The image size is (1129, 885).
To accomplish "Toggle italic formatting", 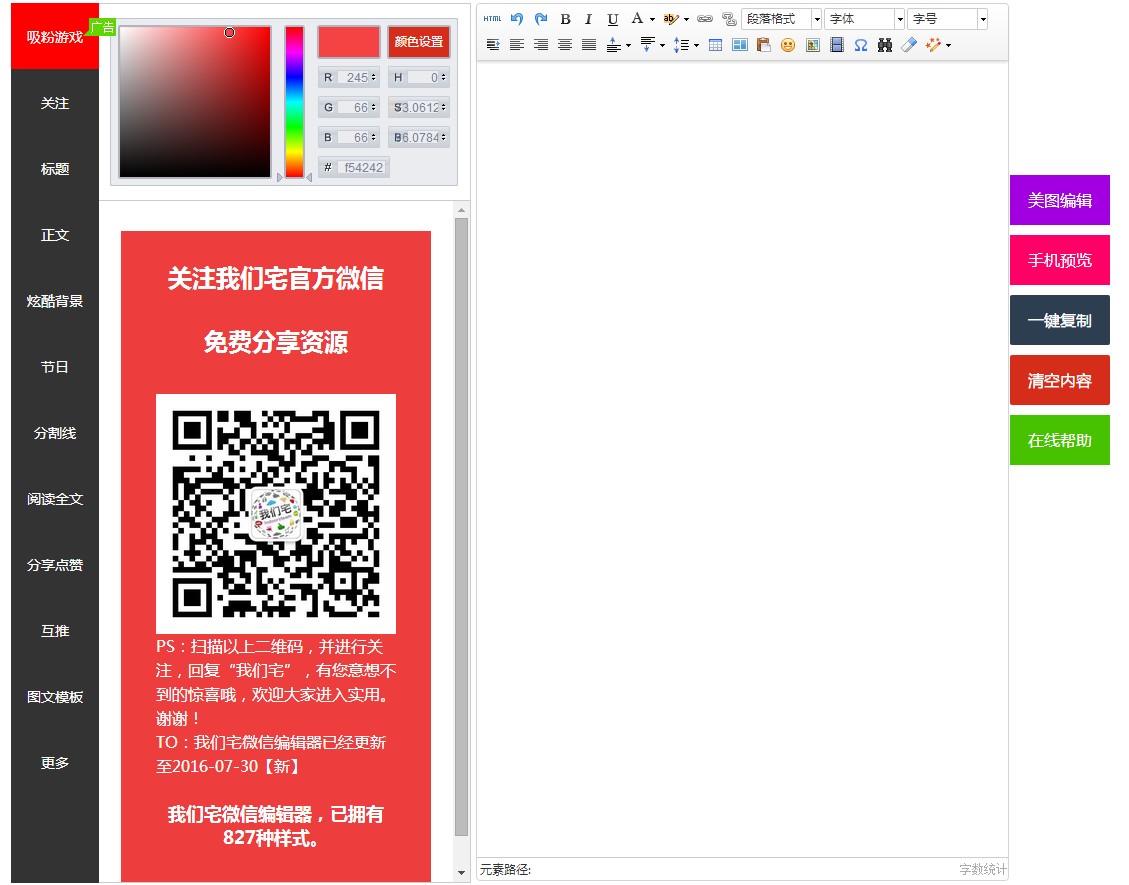I will [x=589, y=19].
